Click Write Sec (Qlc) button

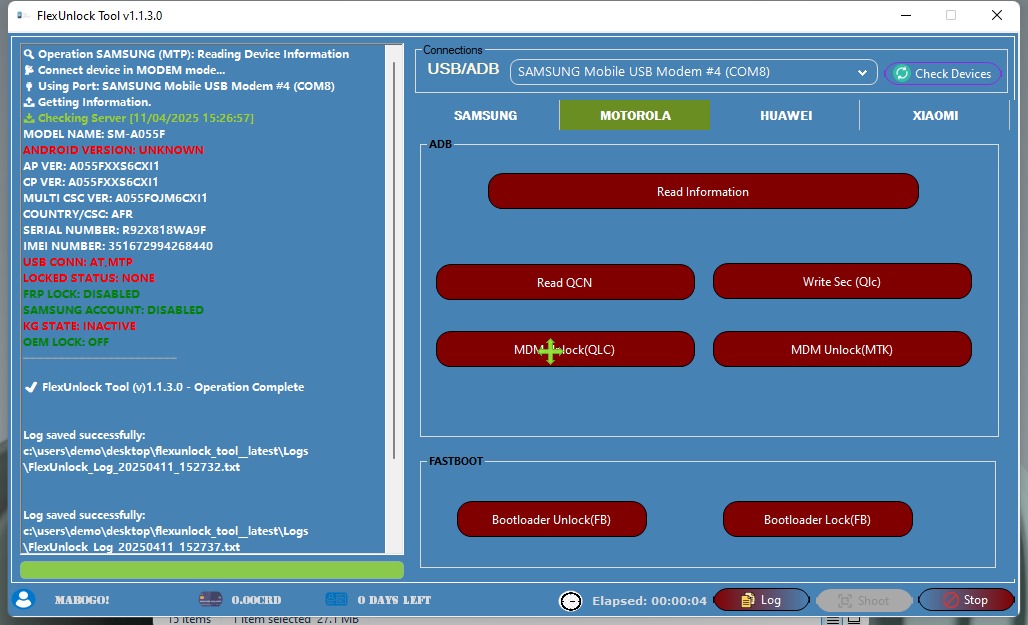[x=841, y=282]
